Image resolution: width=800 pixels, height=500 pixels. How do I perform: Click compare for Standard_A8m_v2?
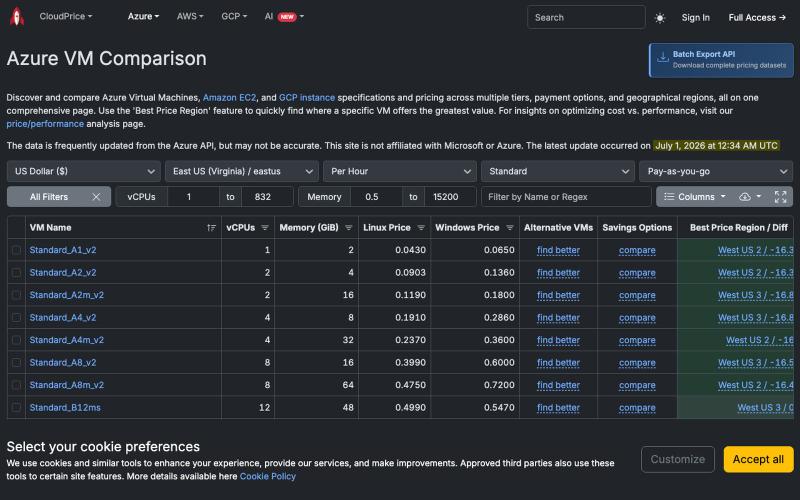637,385
